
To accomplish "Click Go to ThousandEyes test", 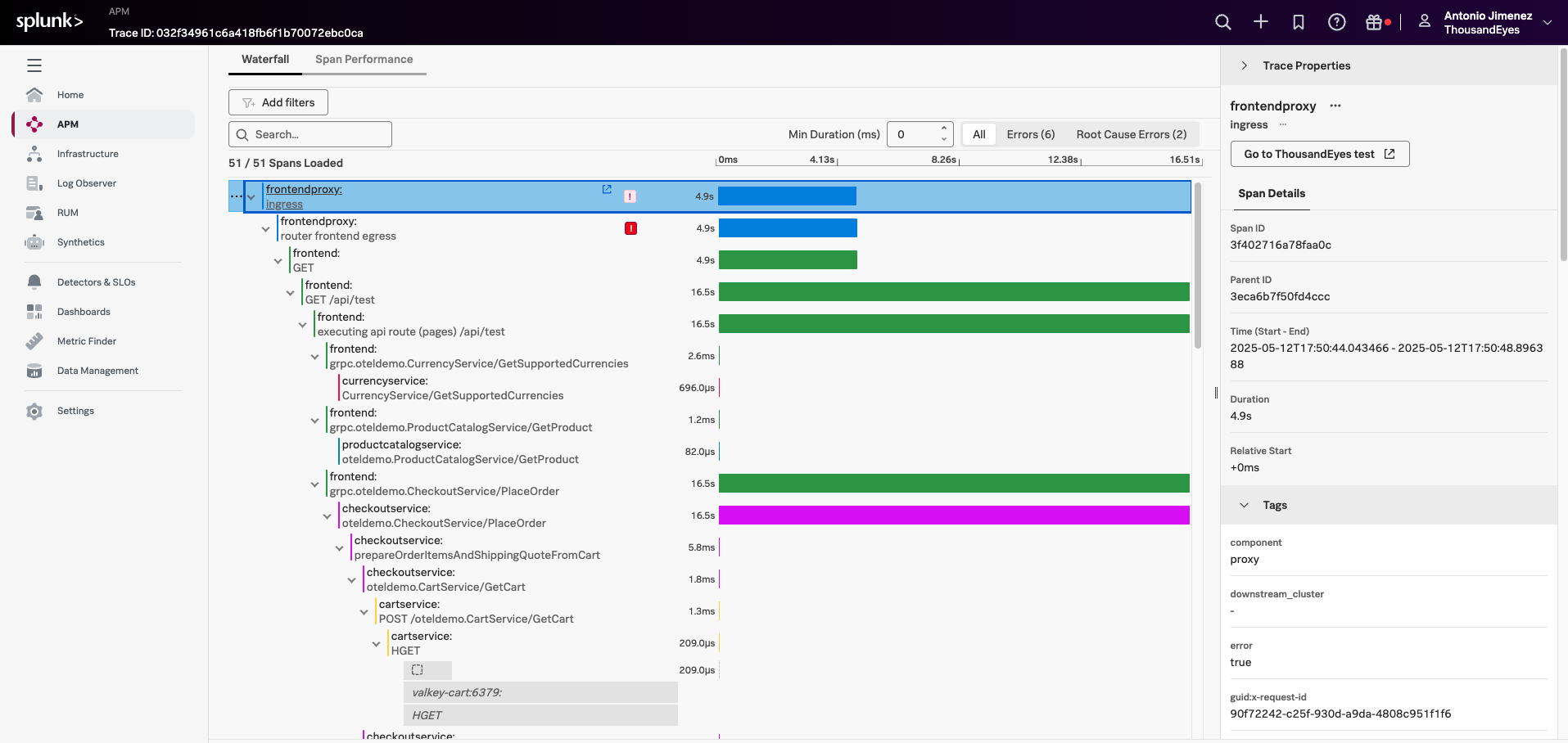I will 1319,154.
